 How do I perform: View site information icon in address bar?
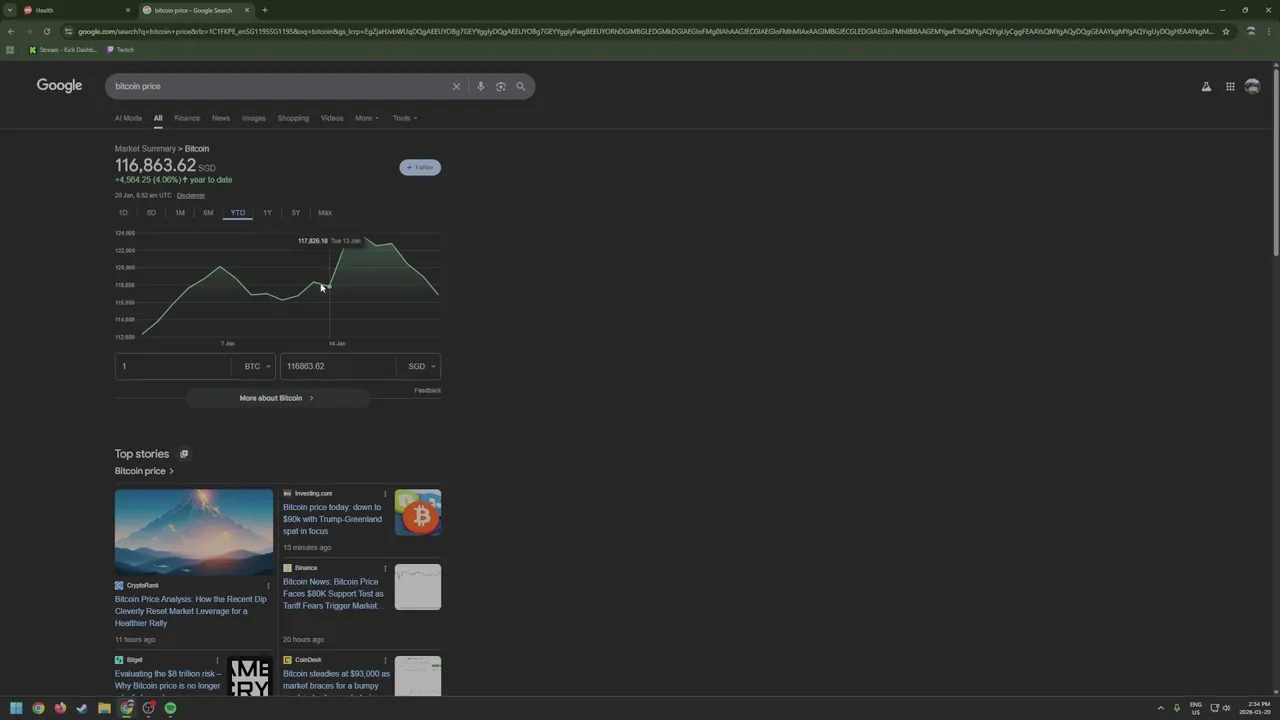(x=68, y=31)
